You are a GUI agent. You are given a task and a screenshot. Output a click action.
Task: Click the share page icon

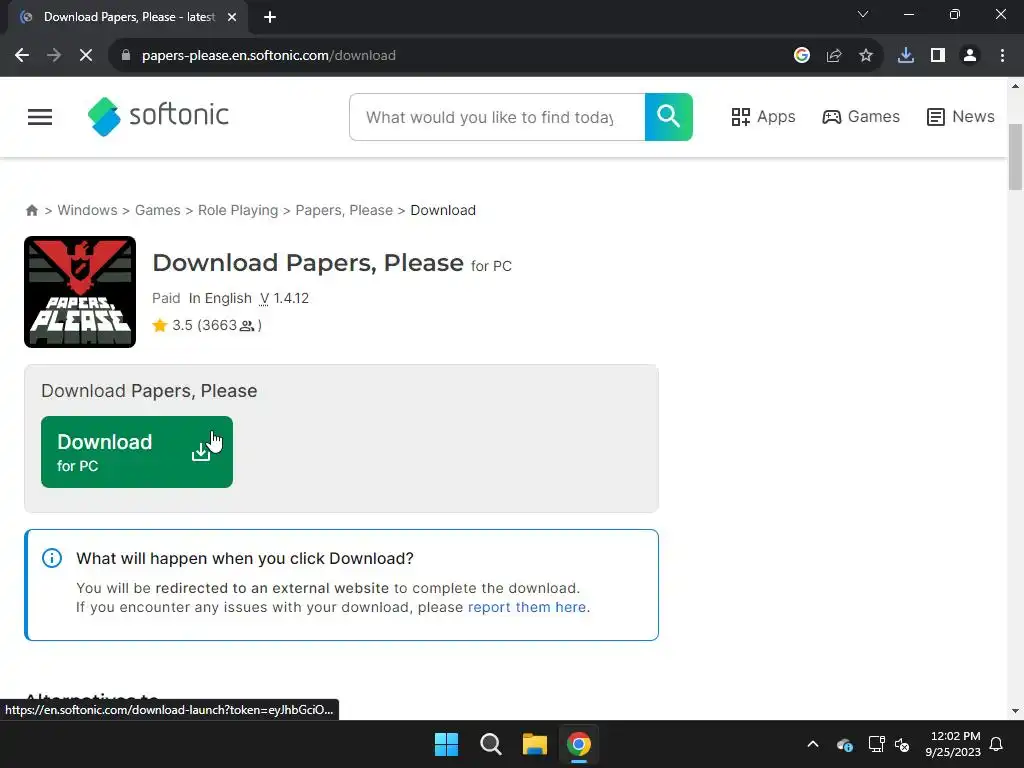[x=834, y=56]
